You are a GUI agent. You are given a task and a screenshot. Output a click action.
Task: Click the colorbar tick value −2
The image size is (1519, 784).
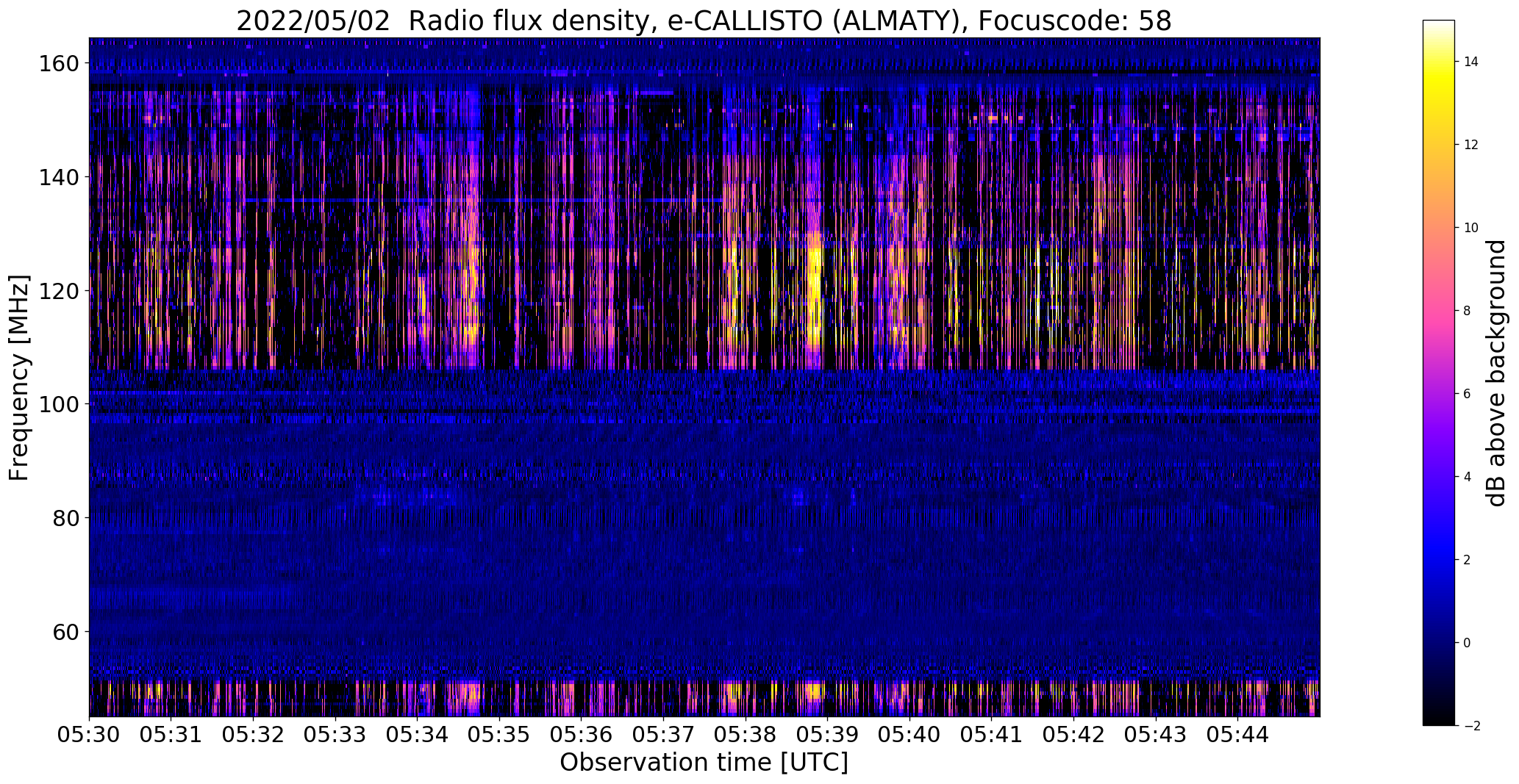1472,726
